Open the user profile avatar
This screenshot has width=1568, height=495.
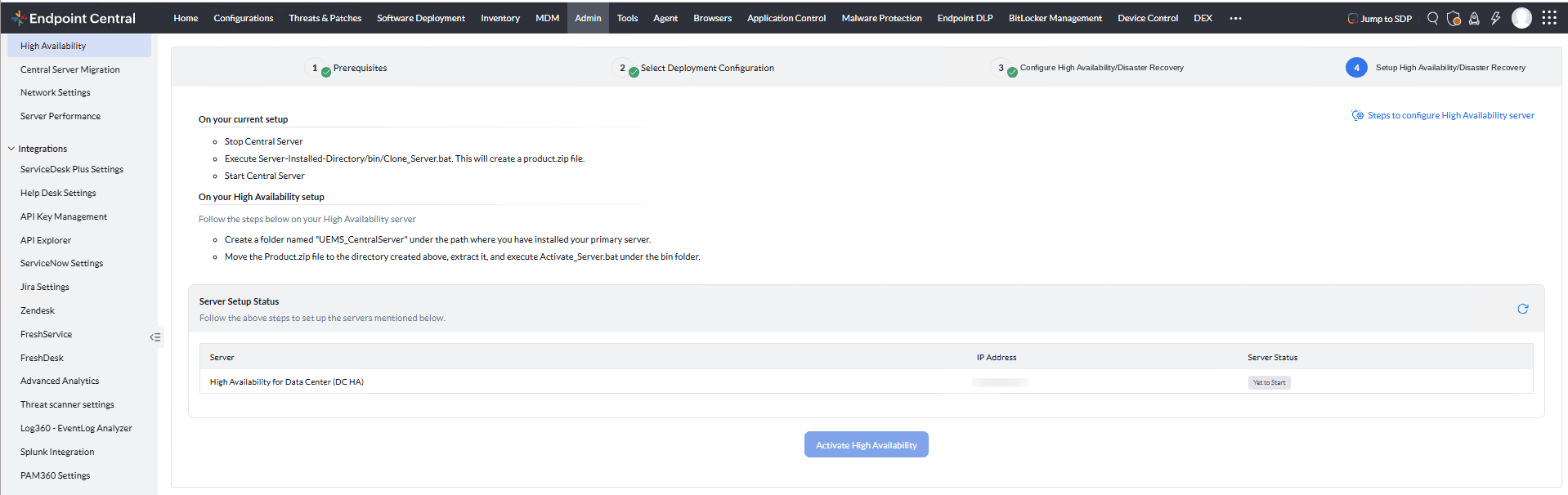click(x=1521, y=18)
